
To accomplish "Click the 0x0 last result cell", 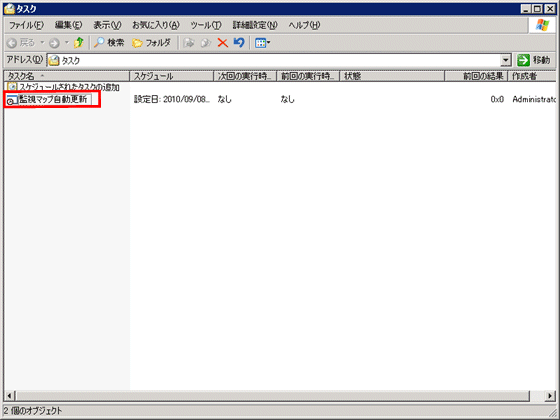I will coord(497,99).
